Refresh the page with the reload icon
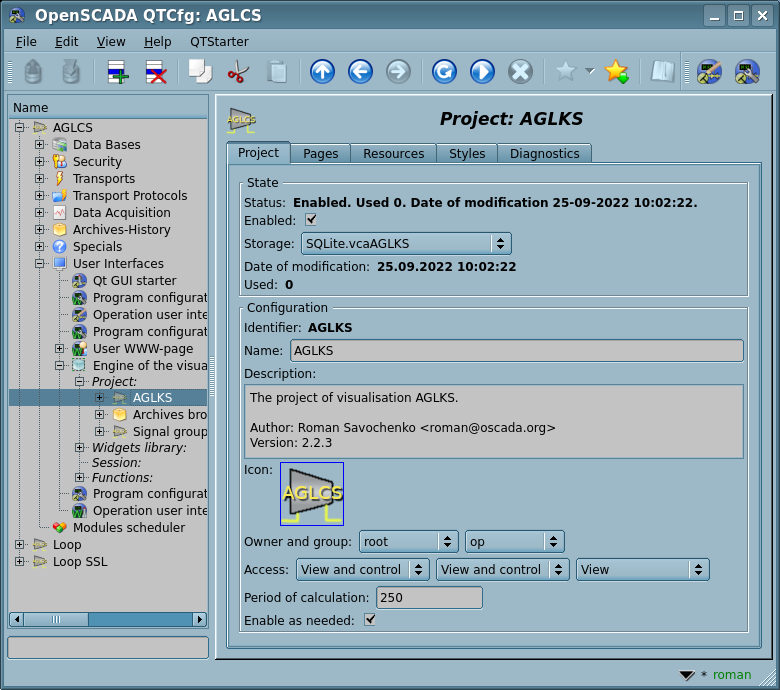Viewport: 780px width, 690px height. tap(444, 72)
